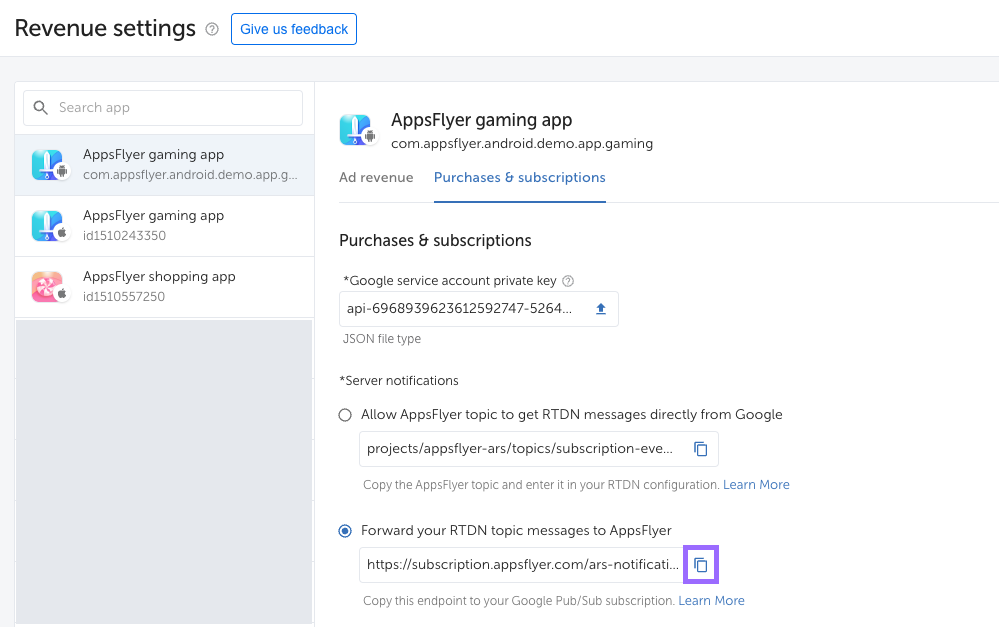Click the help icon beside Revenue settings
Screen dimensions: 999x627
[212, 29]
